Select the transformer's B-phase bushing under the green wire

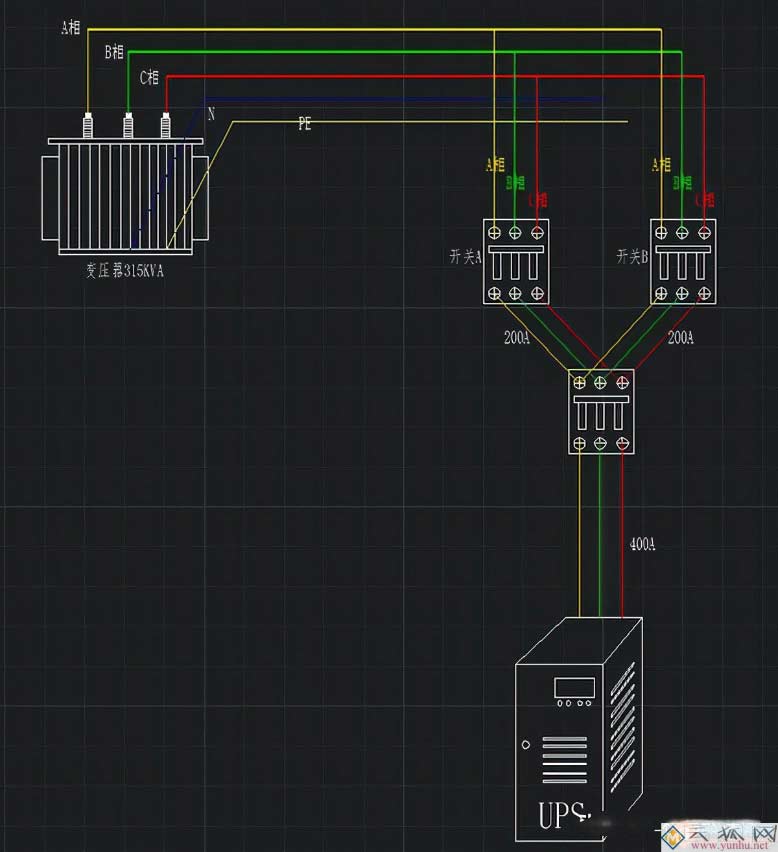[128, 126]
